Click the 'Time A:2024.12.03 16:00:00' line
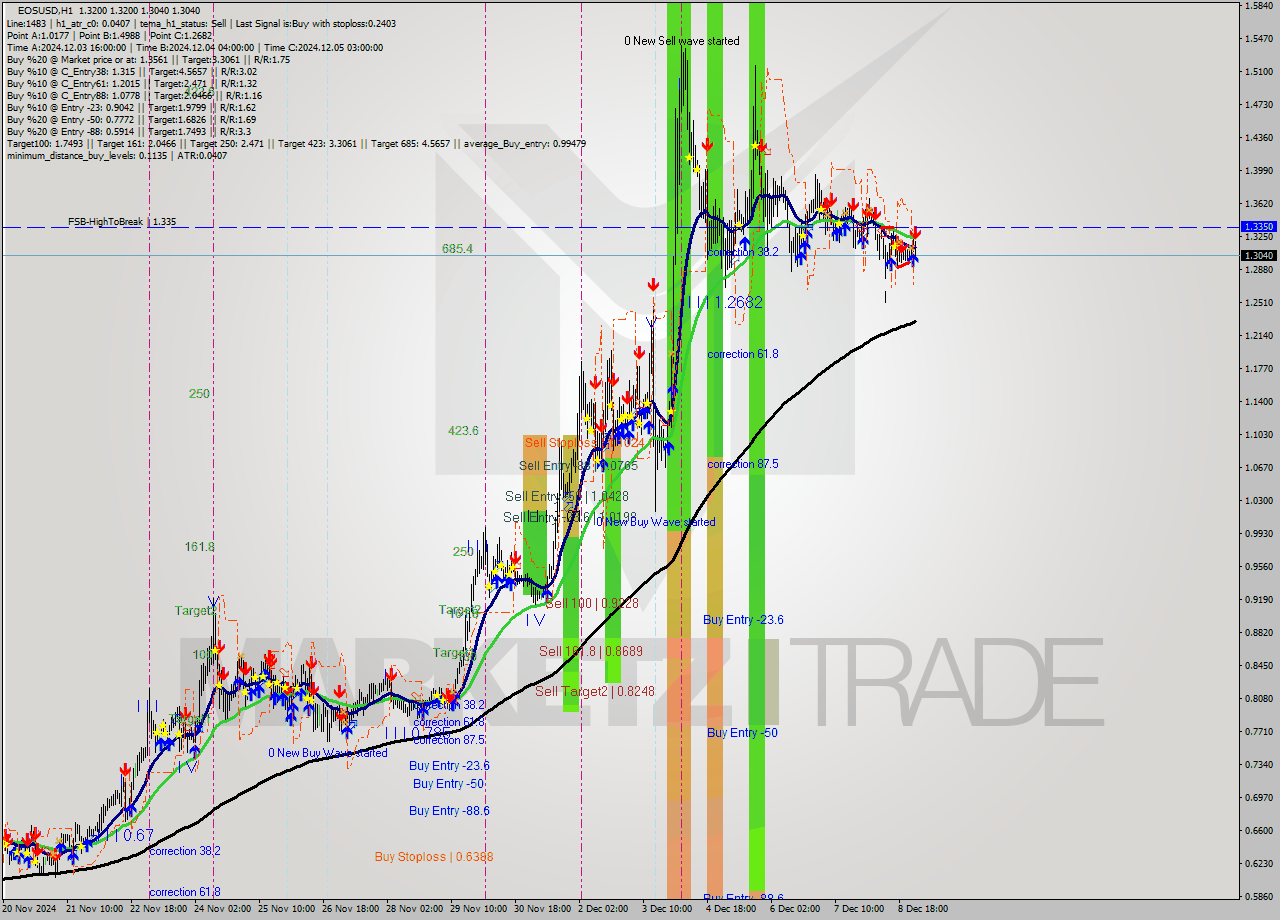 click(x=194, y=47)
